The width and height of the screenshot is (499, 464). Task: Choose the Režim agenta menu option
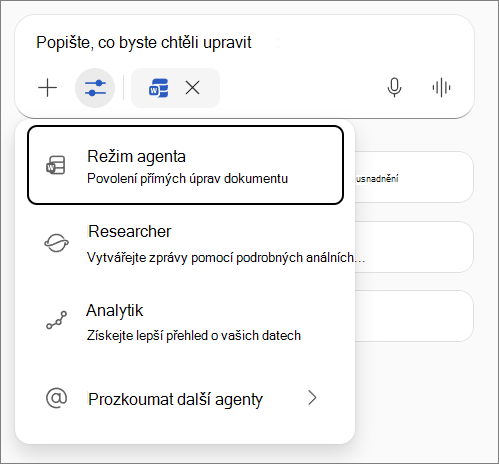point(185,165)
